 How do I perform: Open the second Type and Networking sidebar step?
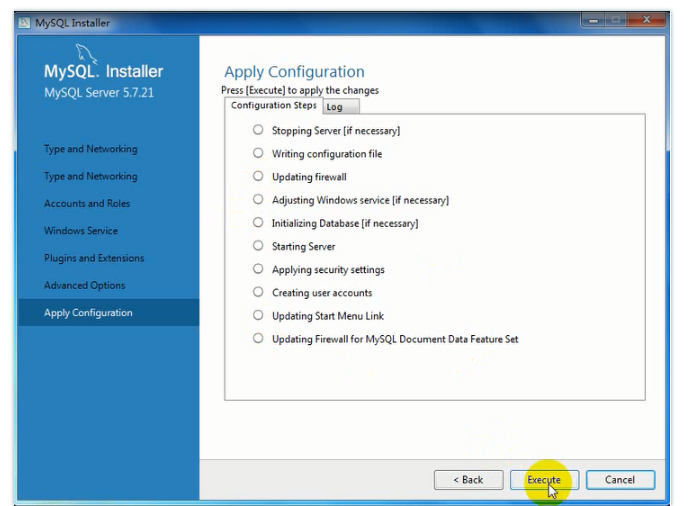click(91, 176)
